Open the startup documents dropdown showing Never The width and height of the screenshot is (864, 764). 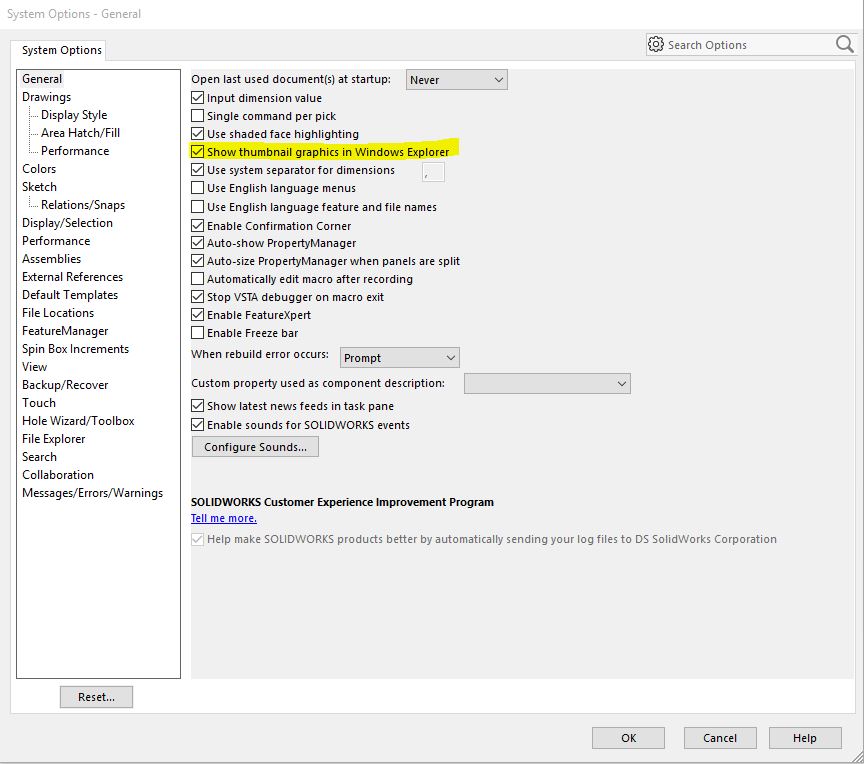click(457, 80)
